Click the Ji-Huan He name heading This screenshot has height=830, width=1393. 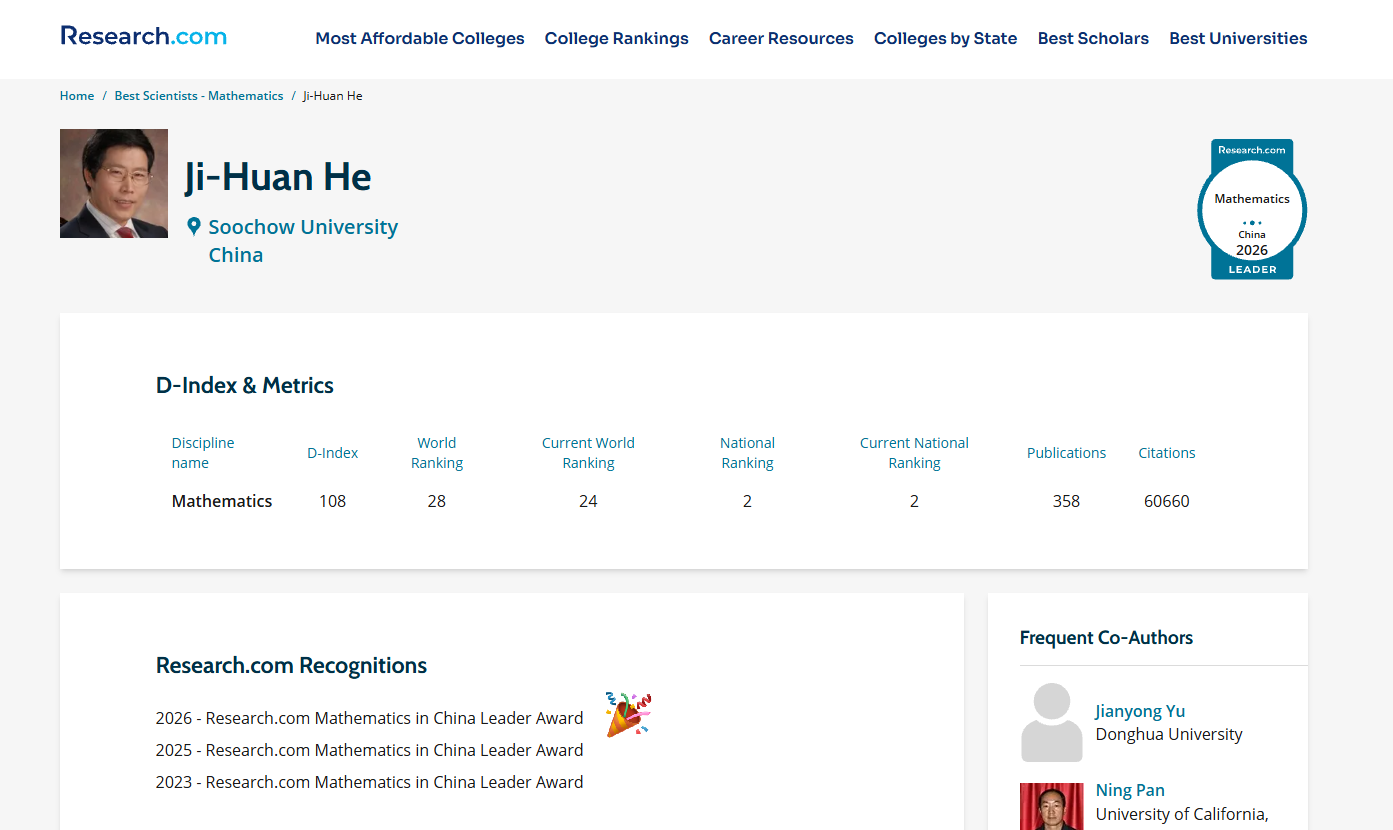click(x=278, y=177)
